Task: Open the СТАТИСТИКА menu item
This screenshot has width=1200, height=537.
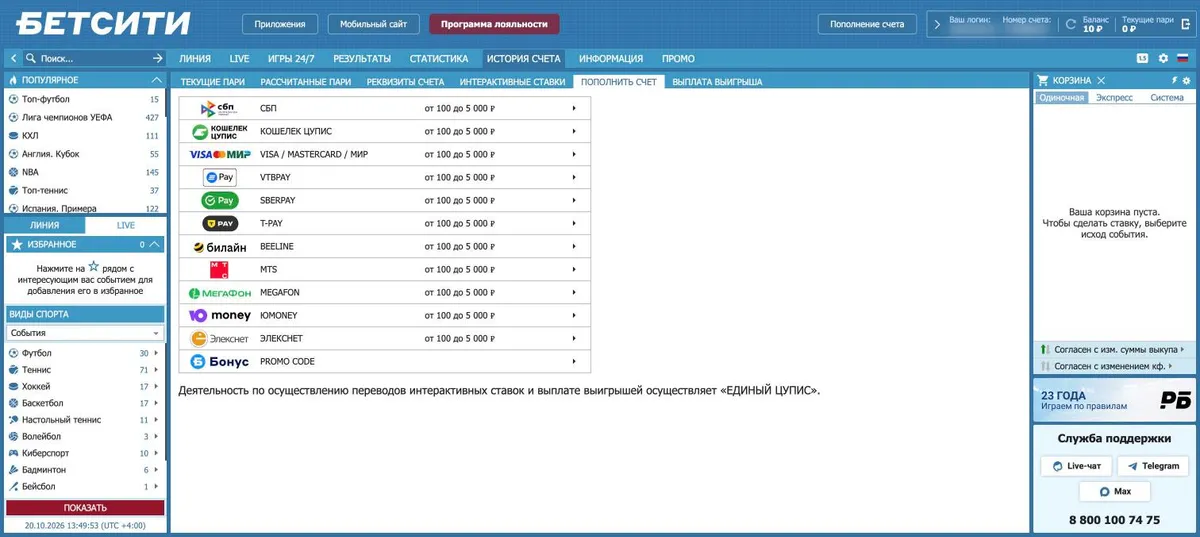Action: 439,59
